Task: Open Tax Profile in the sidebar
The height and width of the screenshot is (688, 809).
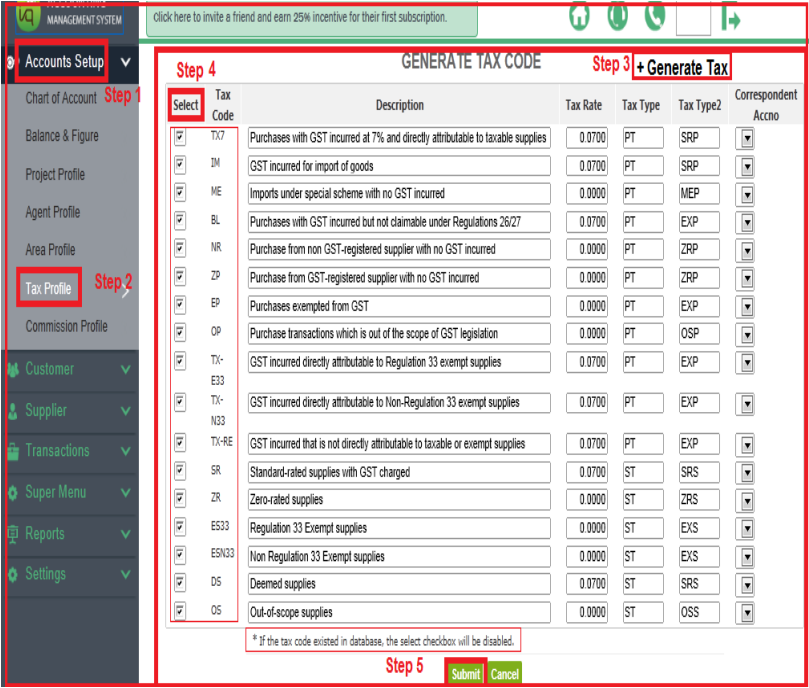Action: point(48,289)
